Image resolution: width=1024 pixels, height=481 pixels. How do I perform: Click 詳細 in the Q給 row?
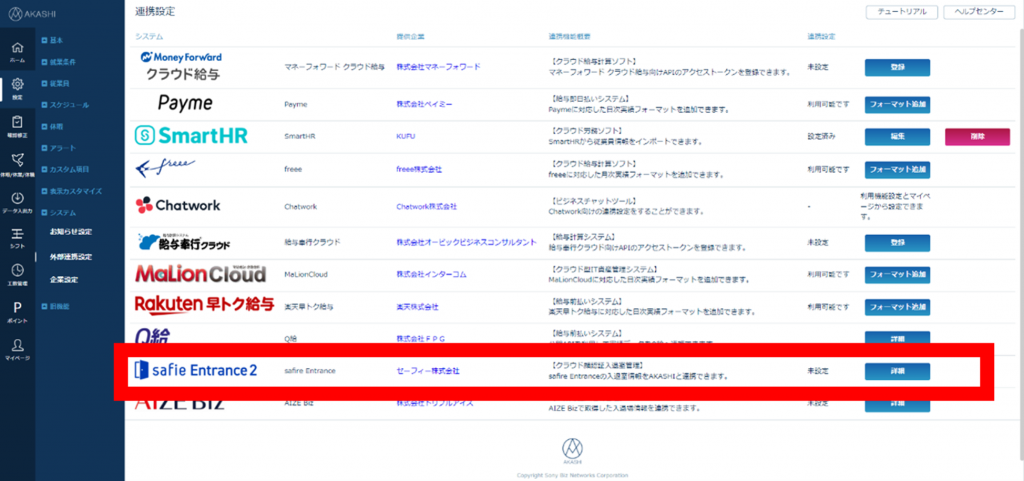coord(897,338)
